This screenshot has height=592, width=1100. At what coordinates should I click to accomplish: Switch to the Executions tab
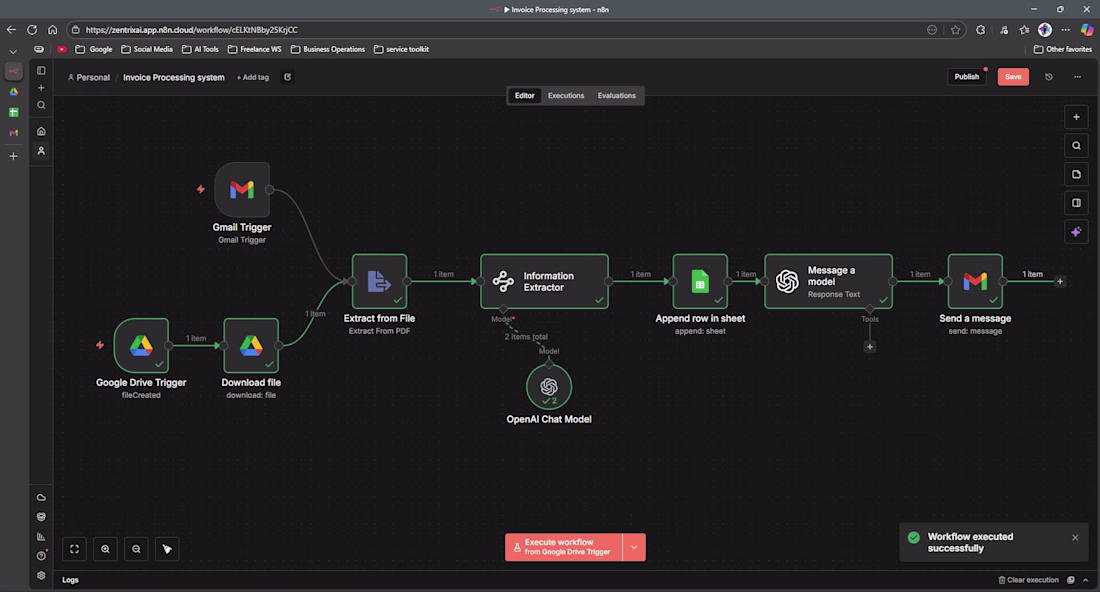566,96
